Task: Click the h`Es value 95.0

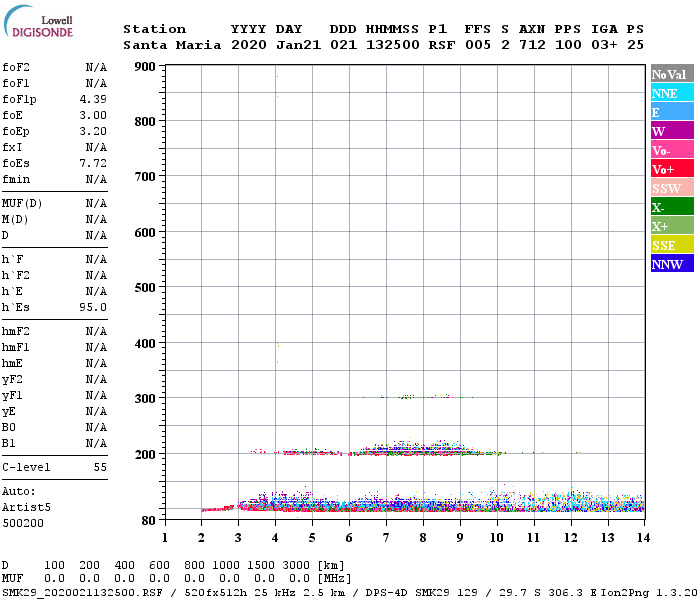Action: (x=93, y=307)
